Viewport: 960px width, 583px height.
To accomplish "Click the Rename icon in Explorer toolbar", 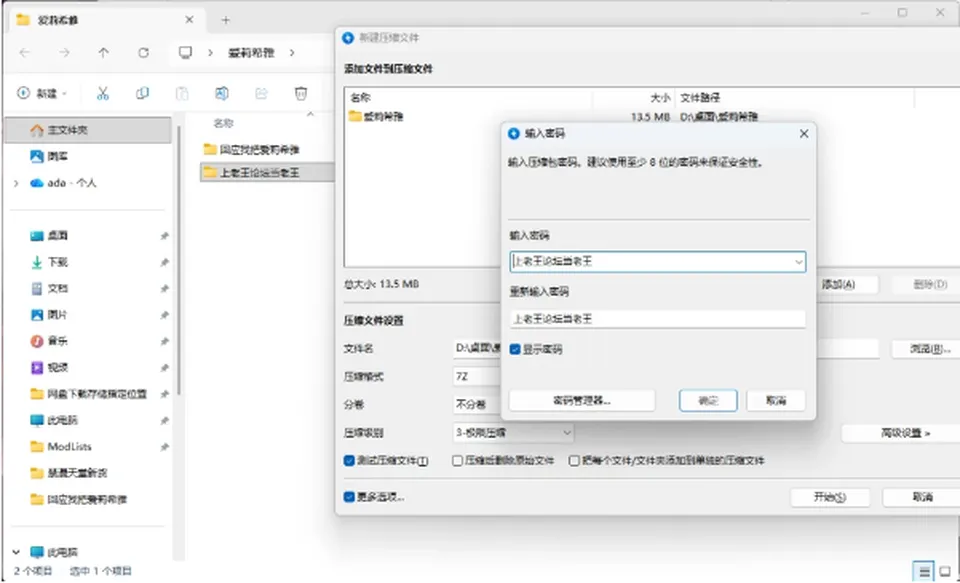I will pos(222,93).
